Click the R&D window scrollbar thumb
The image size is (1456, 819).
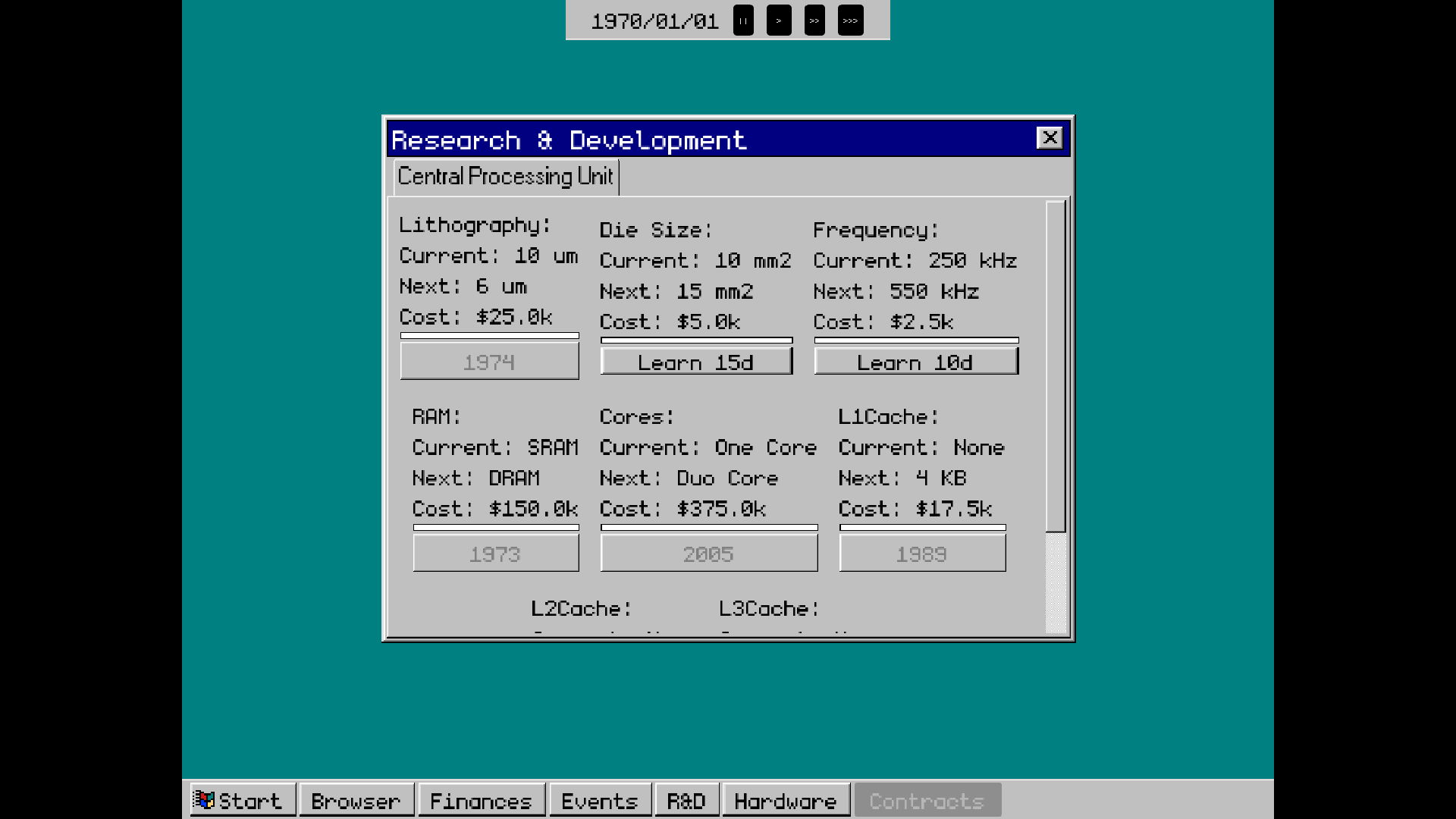pos(1056,366)
